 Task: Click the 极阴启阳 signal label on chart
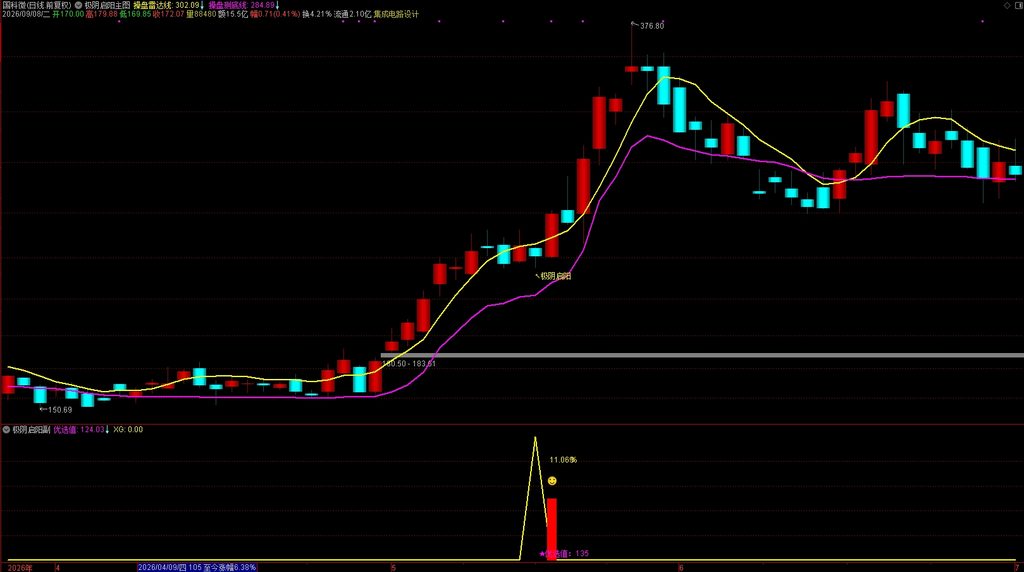(x=554, y=276)
